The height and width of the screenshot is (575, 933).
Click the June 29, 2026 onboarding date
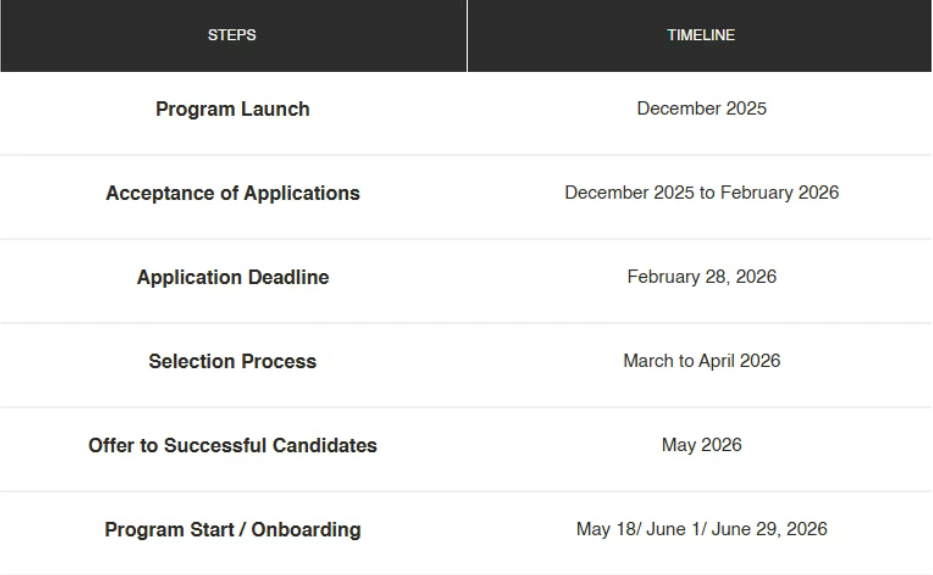pyautogui.click(x=770, y=528)
